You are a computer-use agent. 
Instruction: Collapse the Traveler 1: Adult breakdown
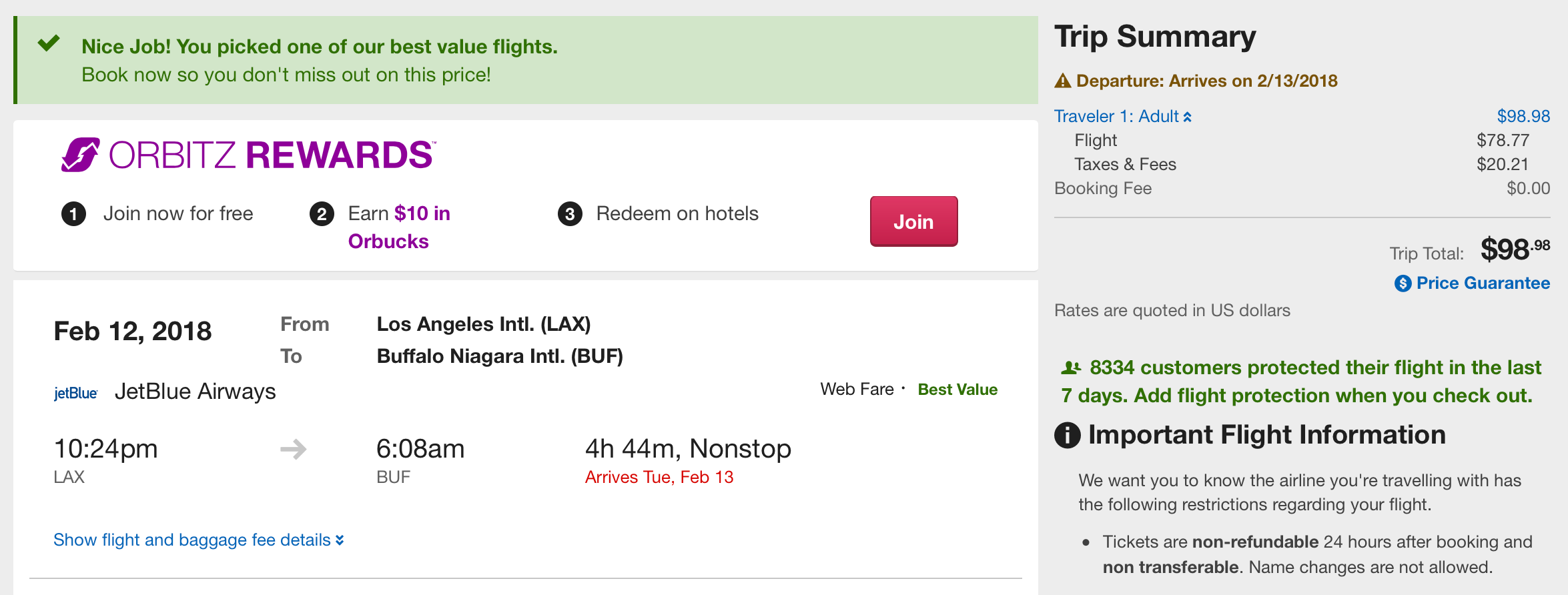click(x=1122, y=117)
